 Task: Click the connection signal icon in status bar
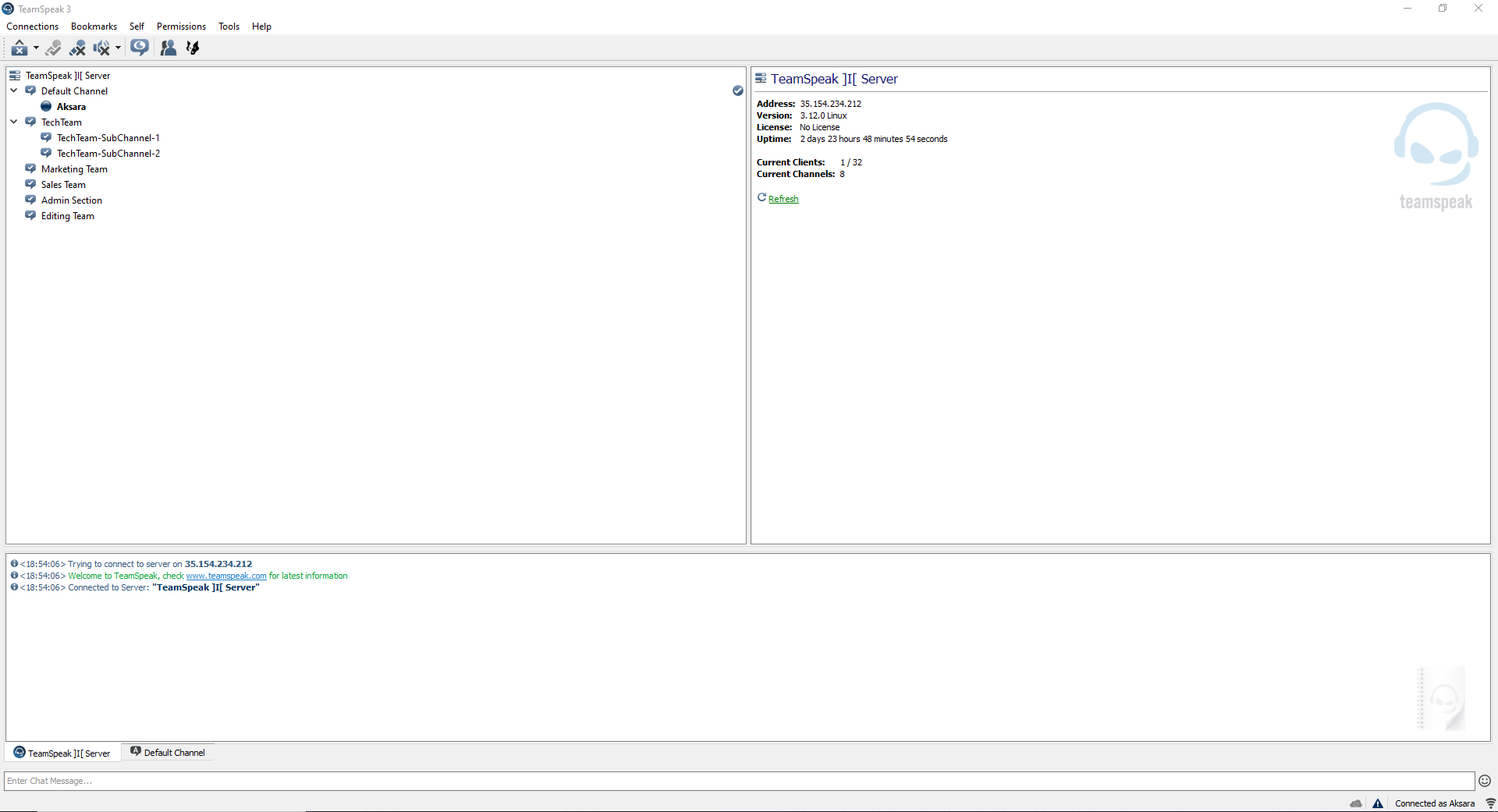[x=1490, y=803]
